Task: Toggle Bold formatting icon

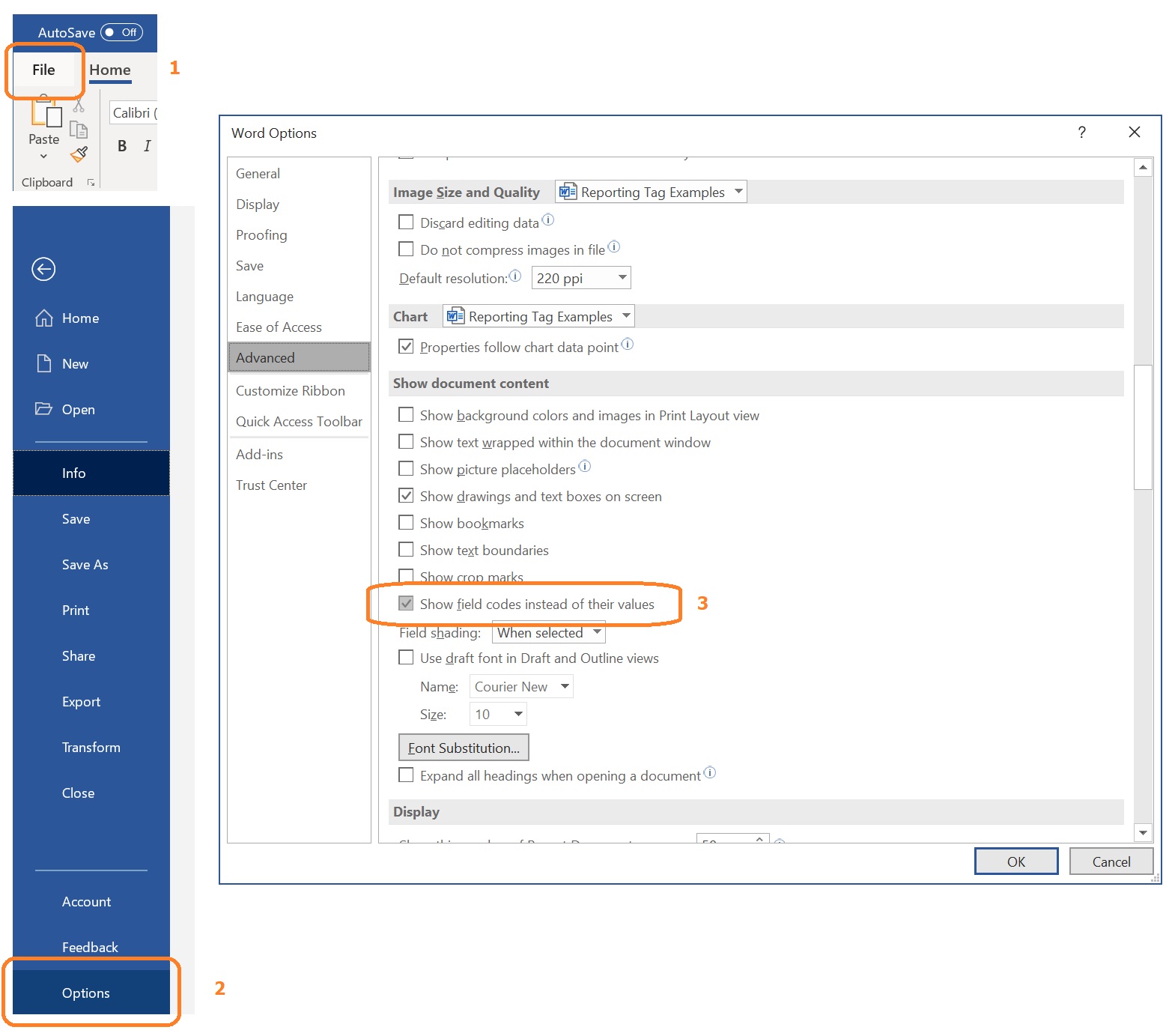Action: click(x=122, y=146)
